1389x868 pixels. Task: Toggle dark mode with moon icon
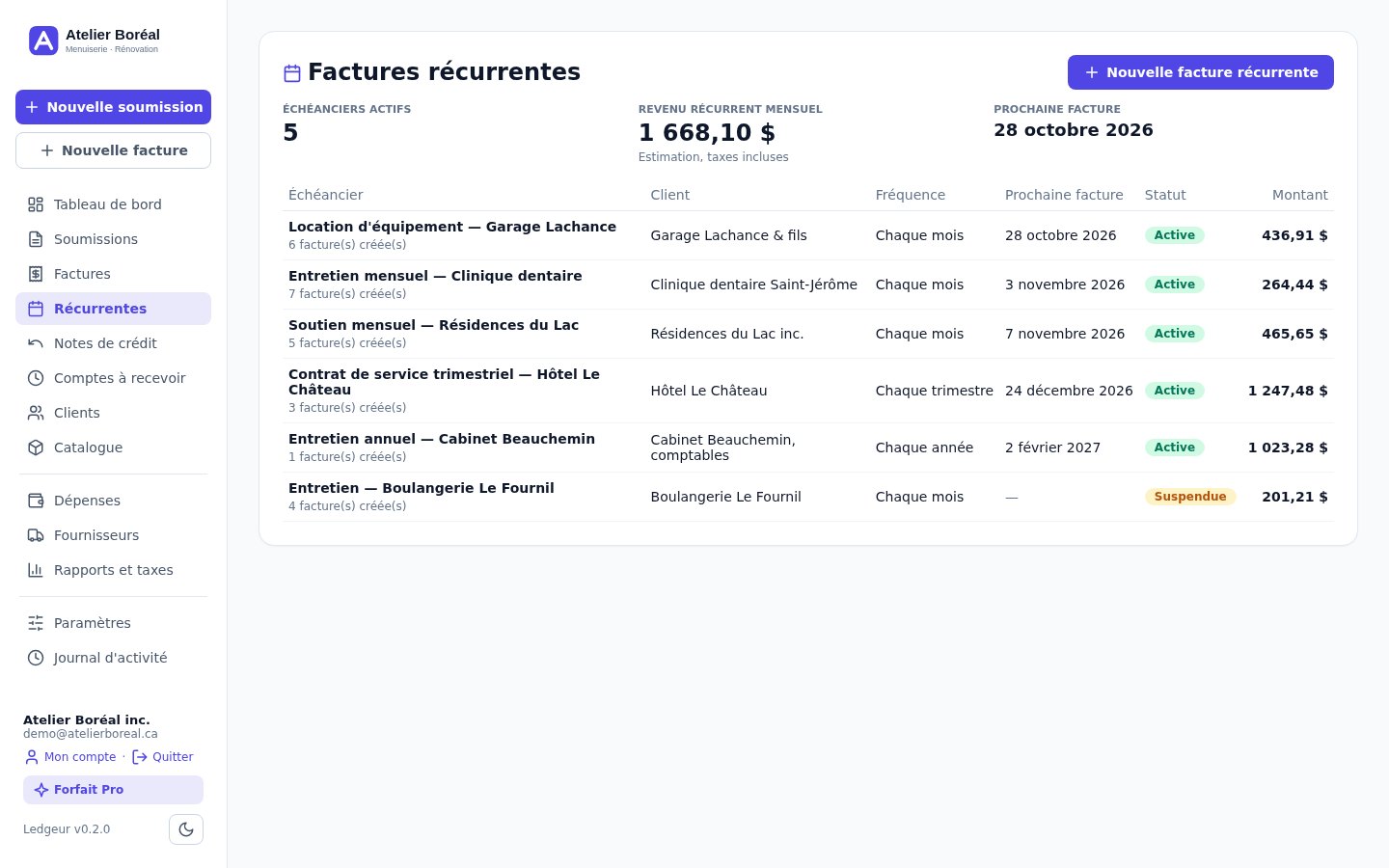pyautogui.click(x=186, y=829)
